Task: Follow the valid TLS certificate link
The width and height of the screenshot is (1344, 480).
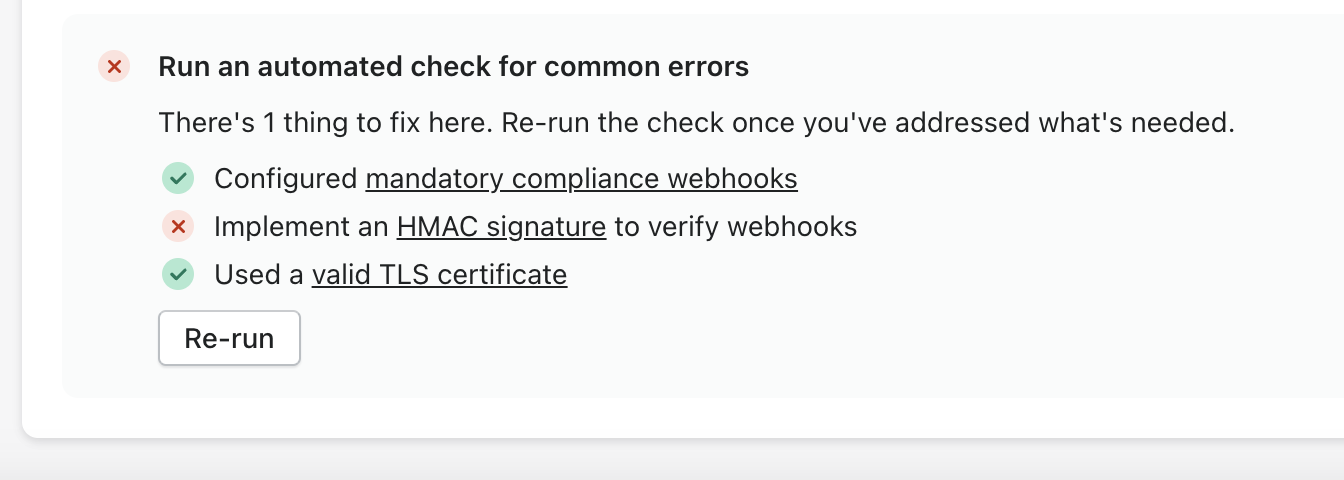Action: 439,274
